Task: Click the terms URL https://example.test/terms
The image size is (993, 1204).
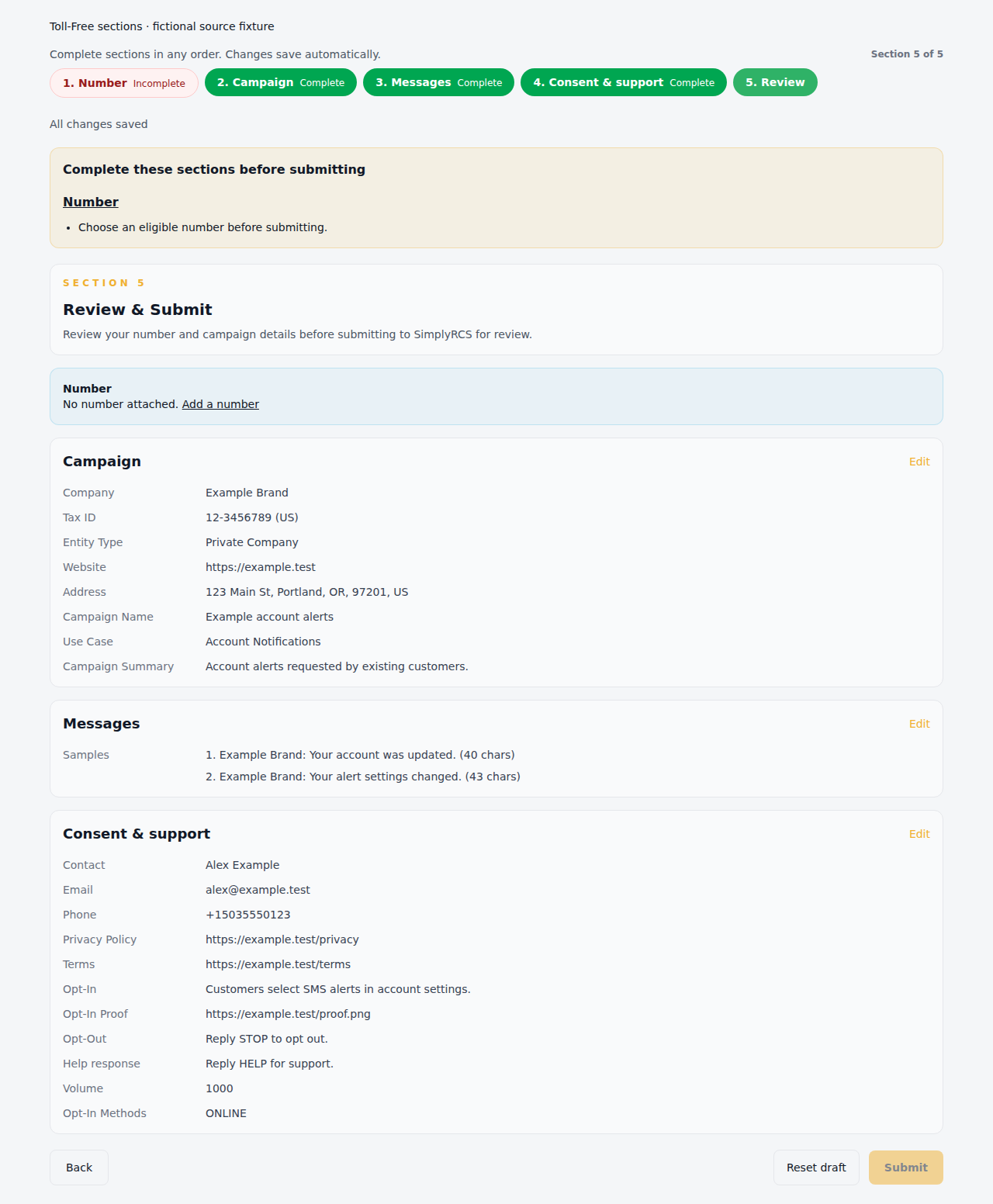Action: click(278, 964)
